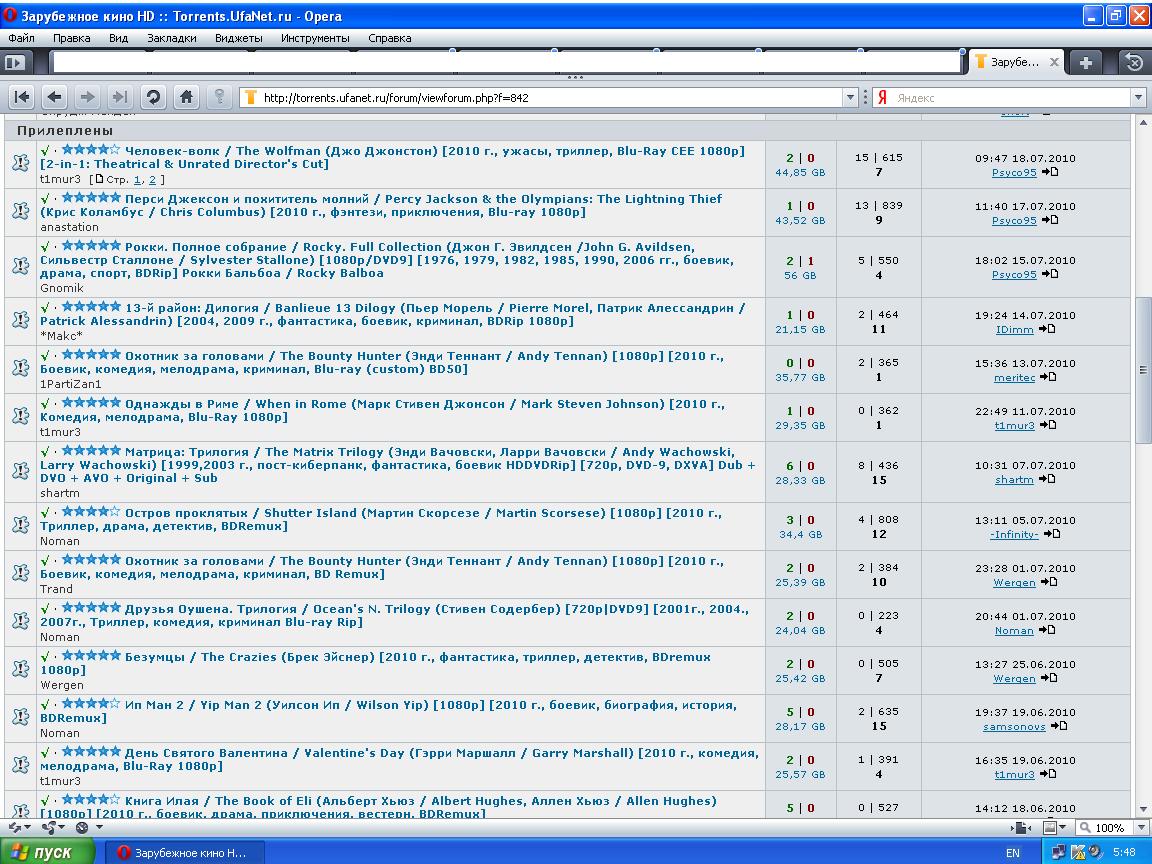
Task: Jump to last post in Percy Jackson topic
Action: pyautogui.click(x=1050, y=220)
